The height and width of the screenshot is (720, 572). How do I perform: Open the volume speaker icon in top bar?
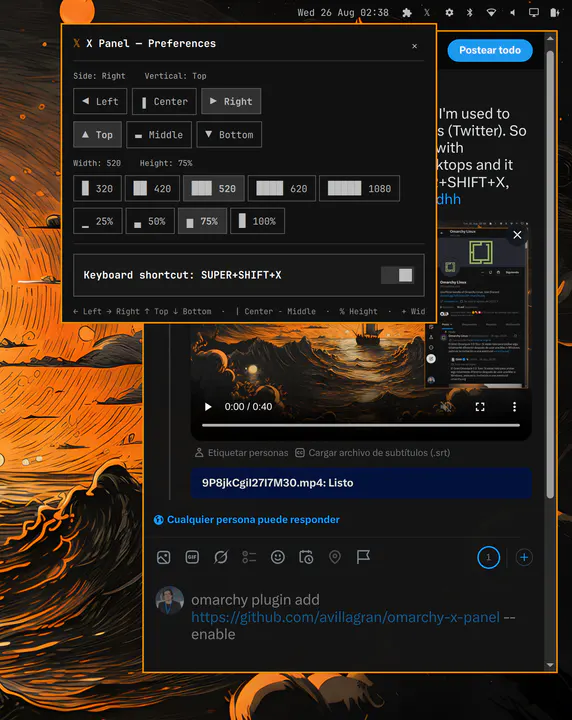[x=512, y=13]
